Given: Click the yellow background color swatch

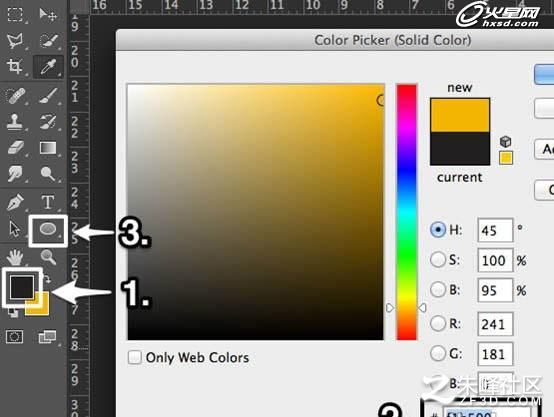Looking at the screenshot, I should pos(40,306).
